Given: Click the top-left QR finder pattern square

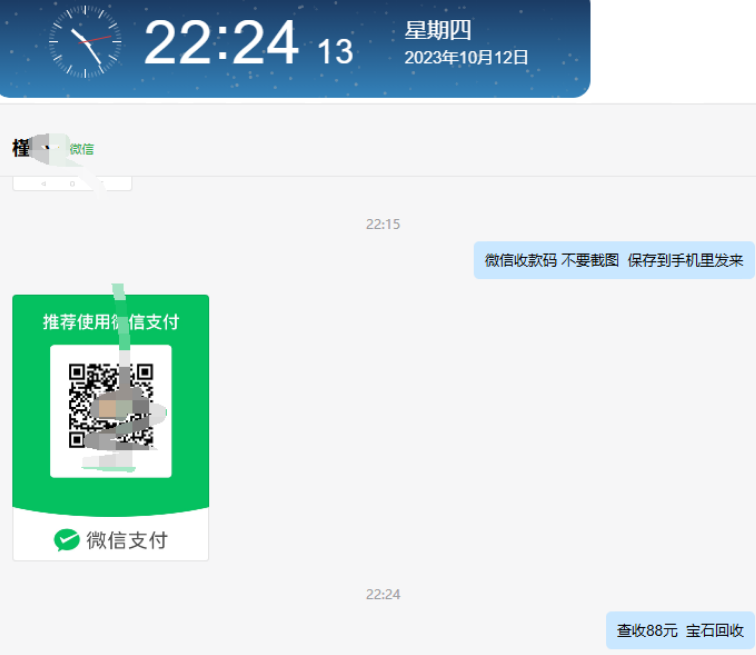Looking at the screenshot, I should (77, 373).
